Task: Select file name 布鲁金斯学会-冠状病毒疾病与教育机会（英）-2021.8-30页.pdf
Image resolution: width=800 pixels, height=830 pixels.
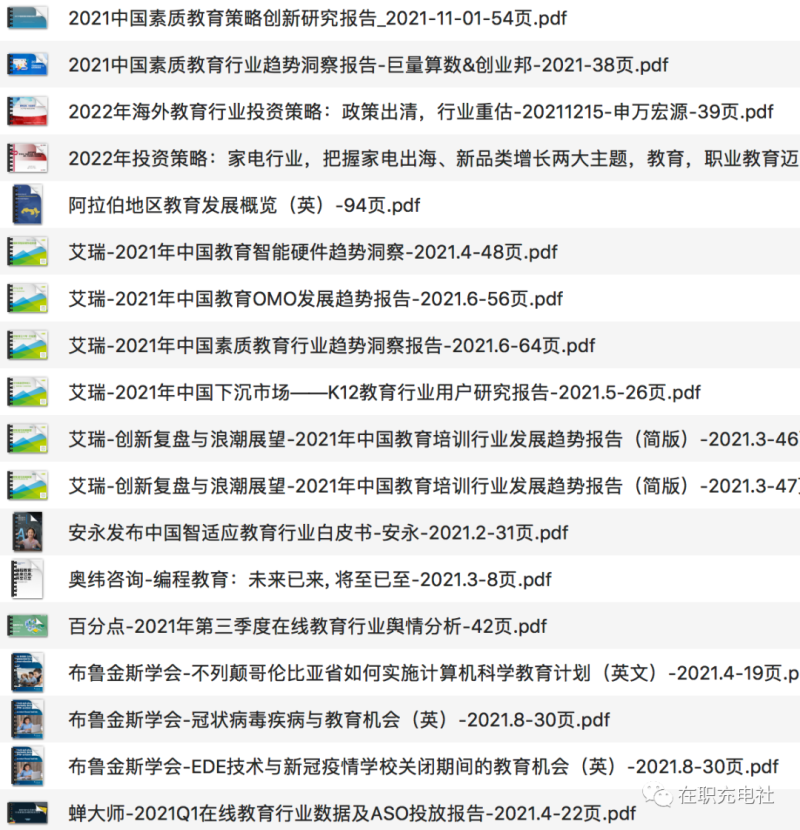Action: pyautogui.click(x=339, y=719)
